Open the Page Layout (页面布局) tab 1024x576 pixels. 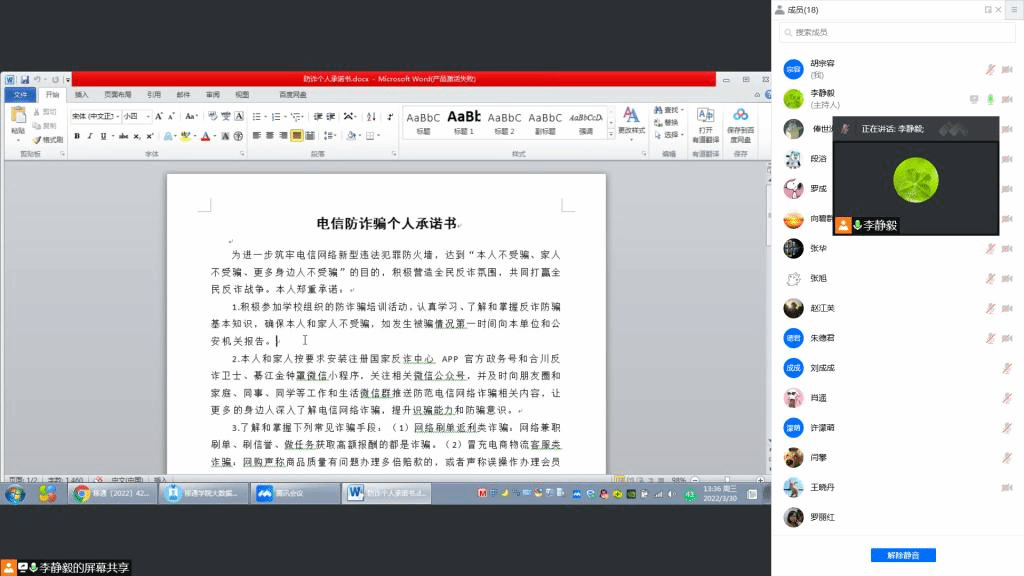[x=118, y=95]
